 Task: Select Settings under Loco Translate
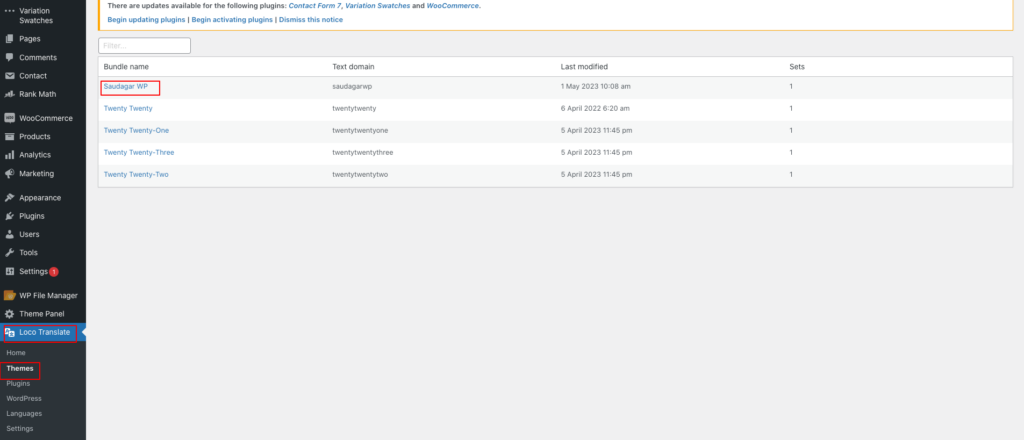click(x=20, y=428)
